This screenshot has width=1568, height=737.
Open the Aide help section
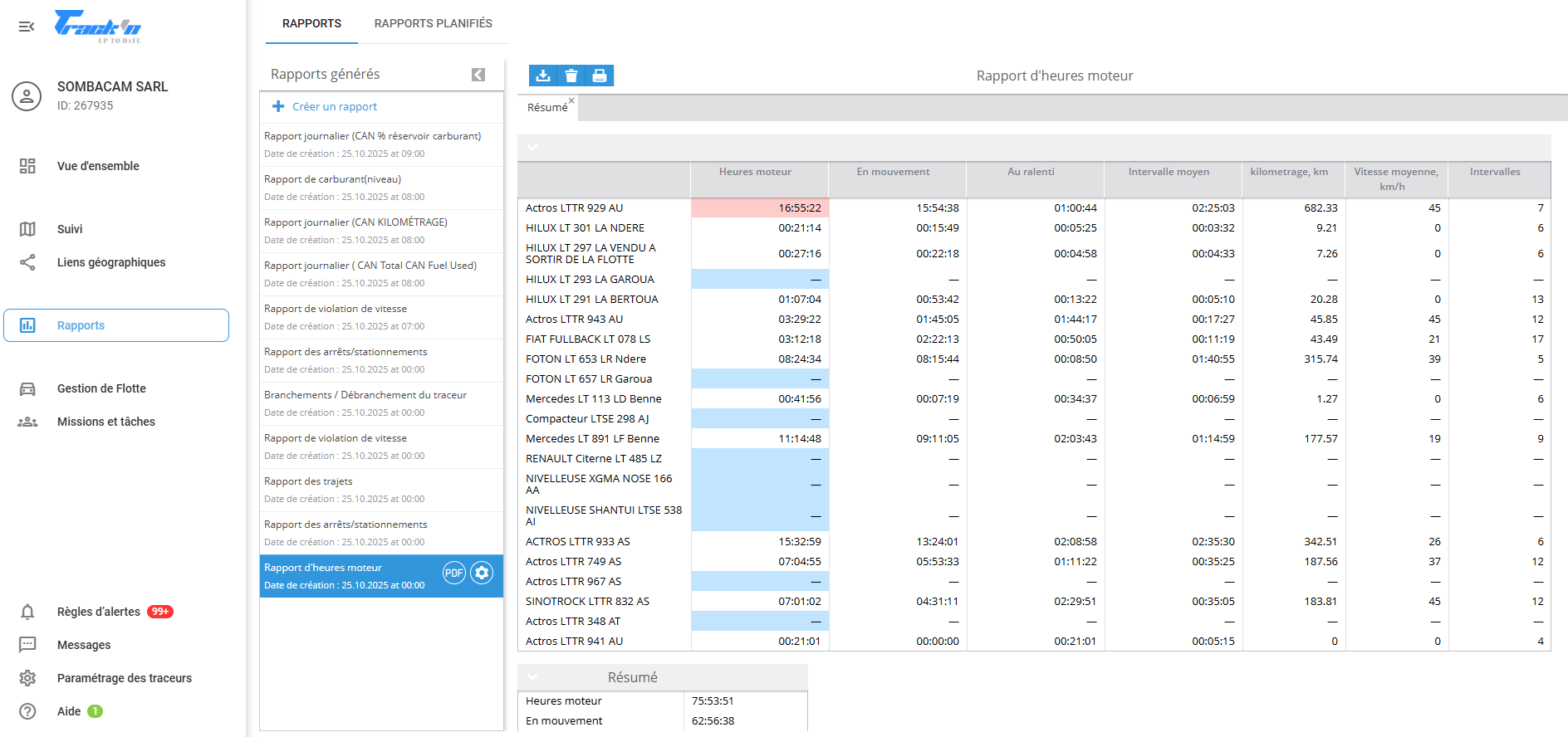(69, 711)
